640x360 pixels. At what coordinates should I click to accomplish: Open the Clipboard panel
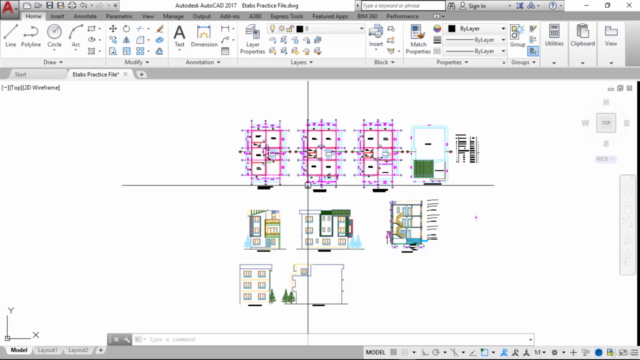[x=582, y=35]
